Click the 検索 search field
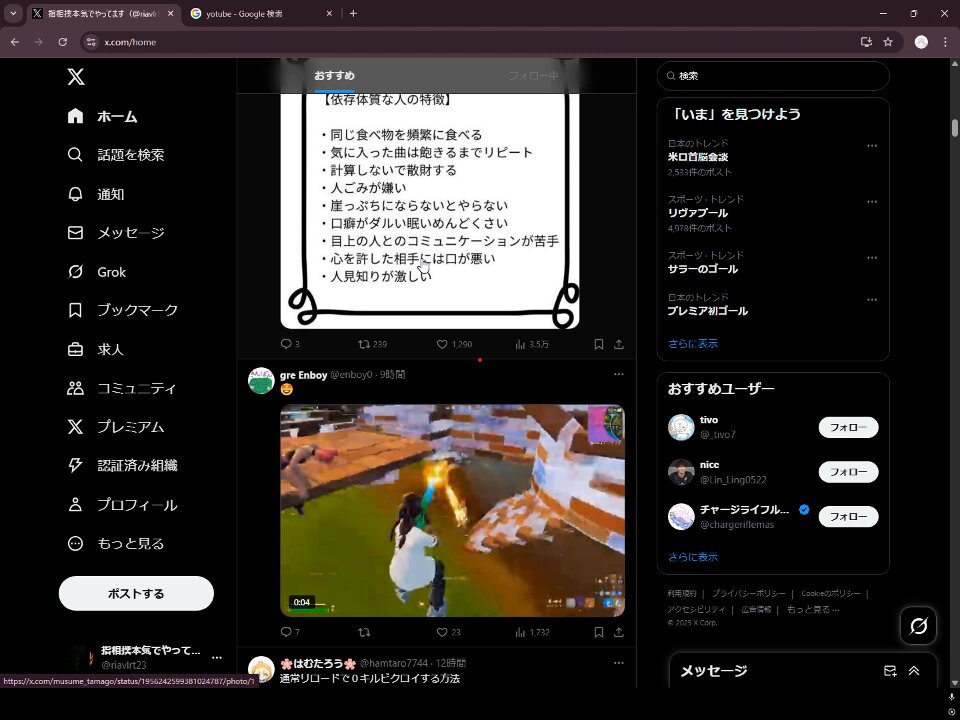The height and width of the screenshot is (720, 960). [773, 76]
